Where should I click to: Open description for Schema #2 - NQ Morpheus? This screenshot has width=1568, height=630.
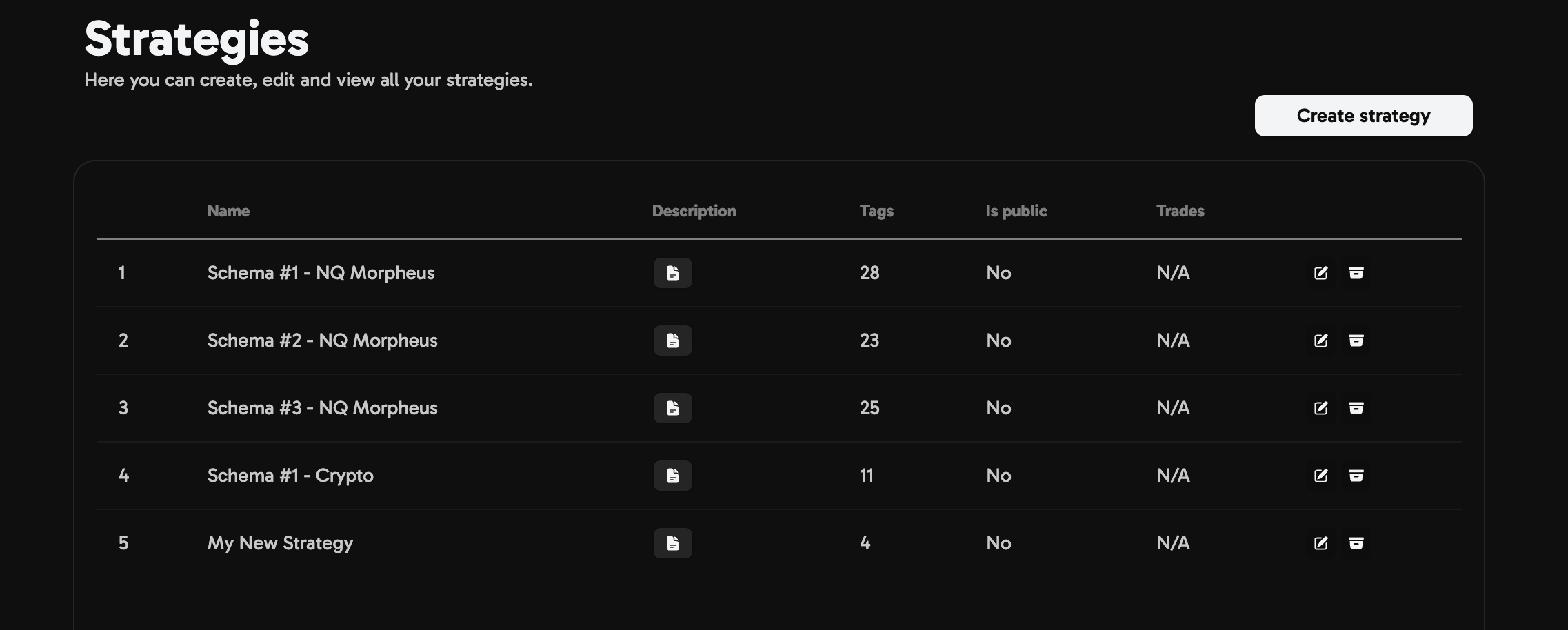coord(672,341)
